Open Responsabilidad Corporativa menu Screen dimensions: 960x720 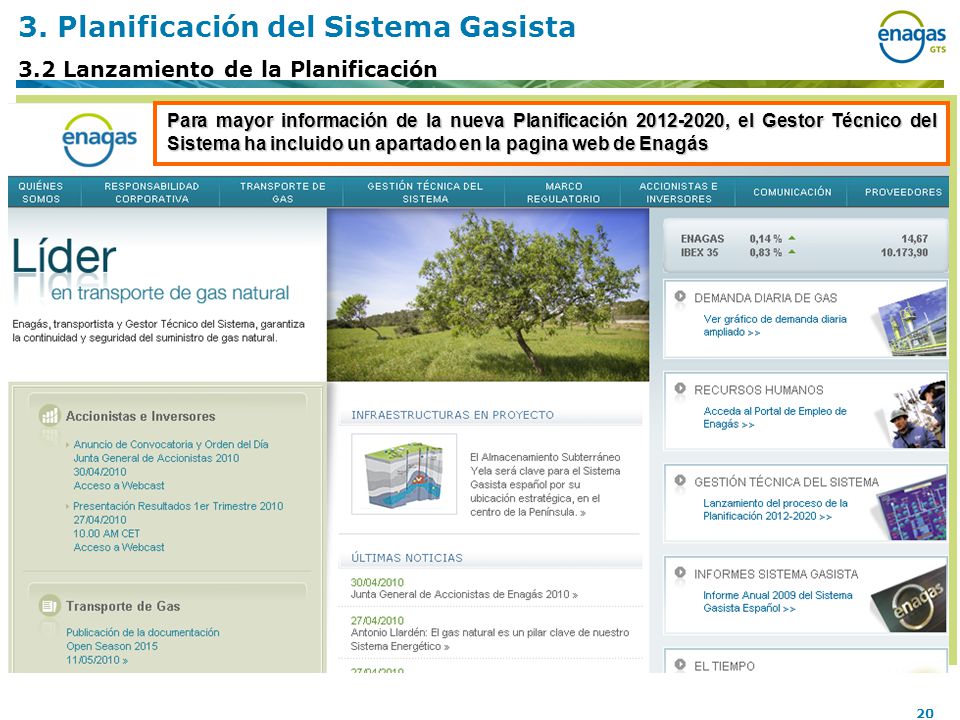click(151, 192)
